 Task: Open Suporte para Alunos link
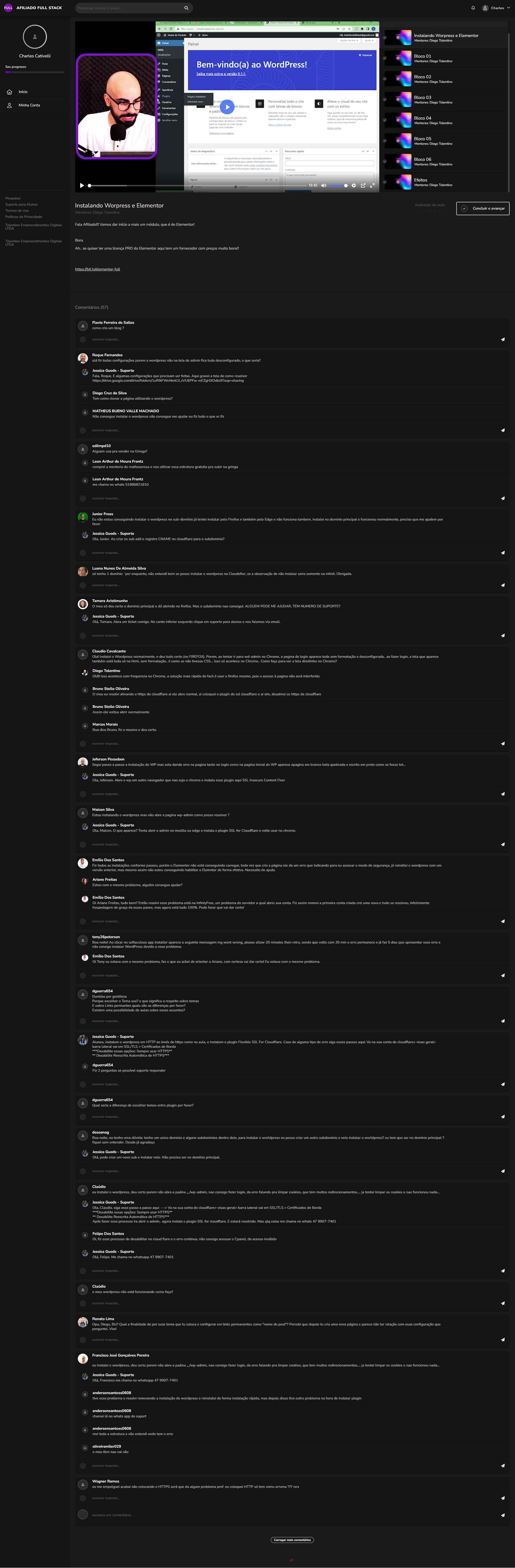(x=21, y=205)
